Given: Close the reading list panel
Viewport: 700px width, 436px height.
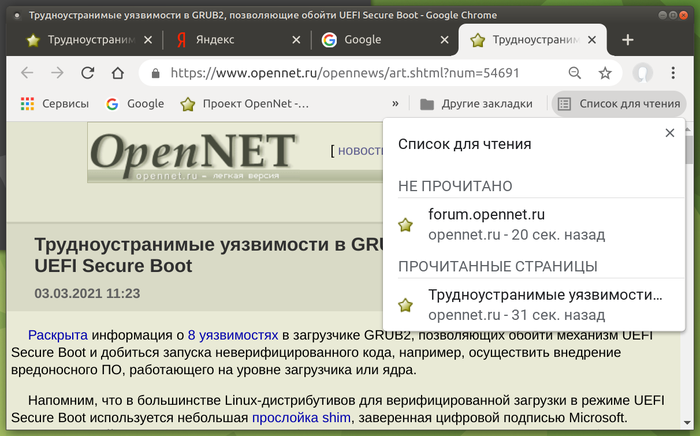Looking at the screenshot, I should (670, 134).
